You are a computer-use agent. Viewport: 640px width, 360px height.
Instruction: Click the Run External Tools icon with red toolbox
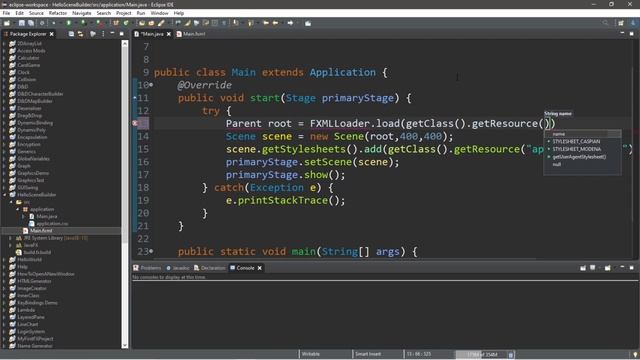pos(99,23)
